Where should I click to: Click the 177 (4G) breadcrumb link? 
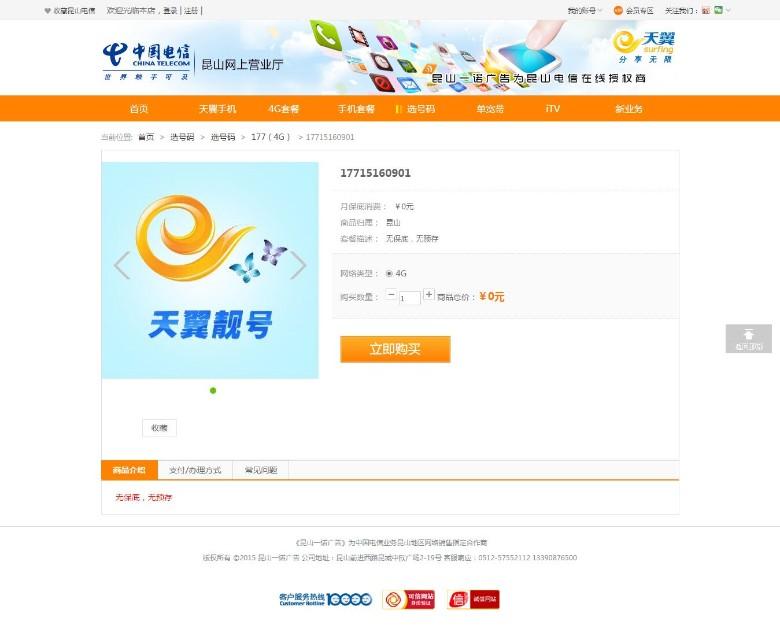(271, 137)
